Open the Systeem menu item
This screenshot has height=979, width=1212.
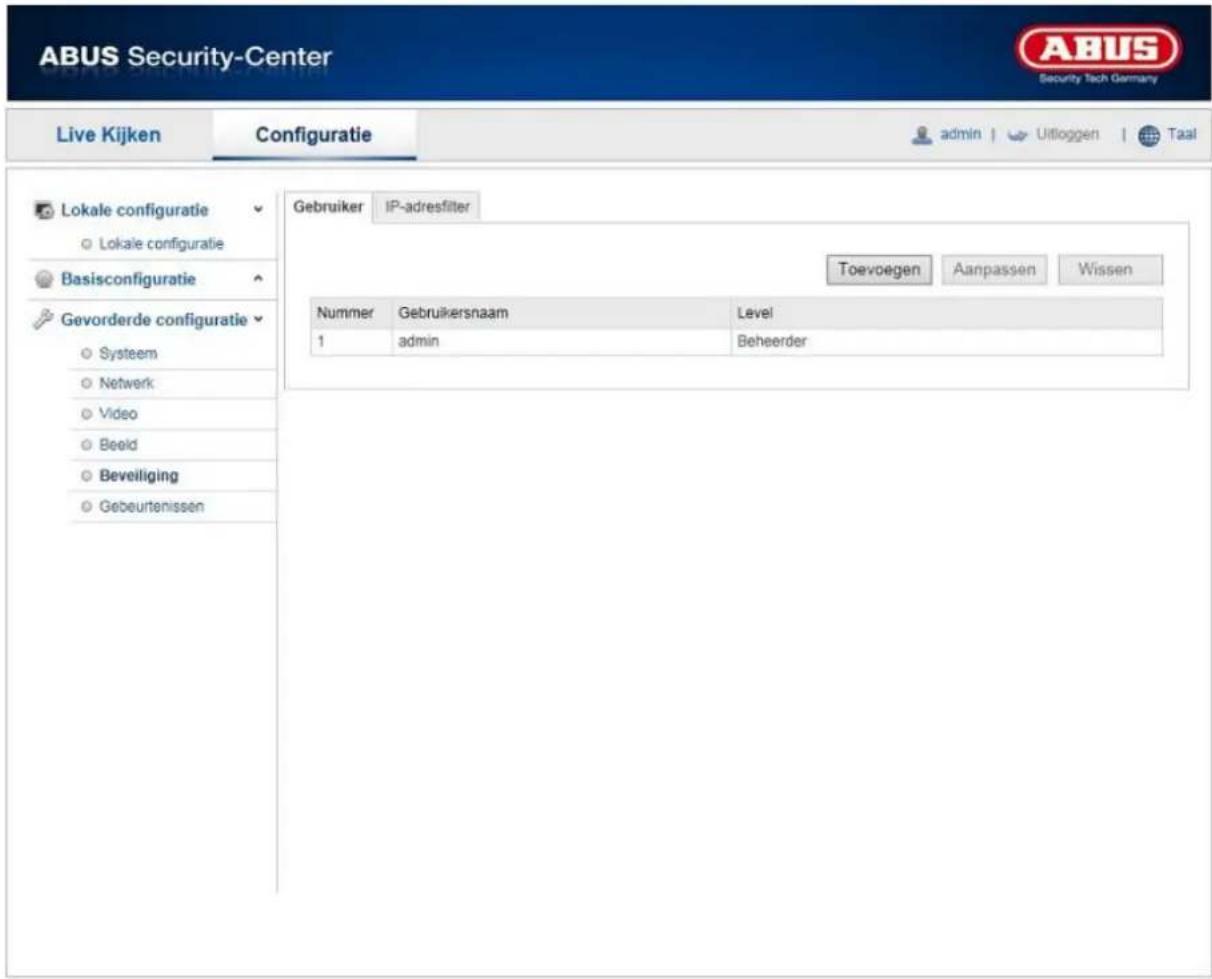(128, 354)
